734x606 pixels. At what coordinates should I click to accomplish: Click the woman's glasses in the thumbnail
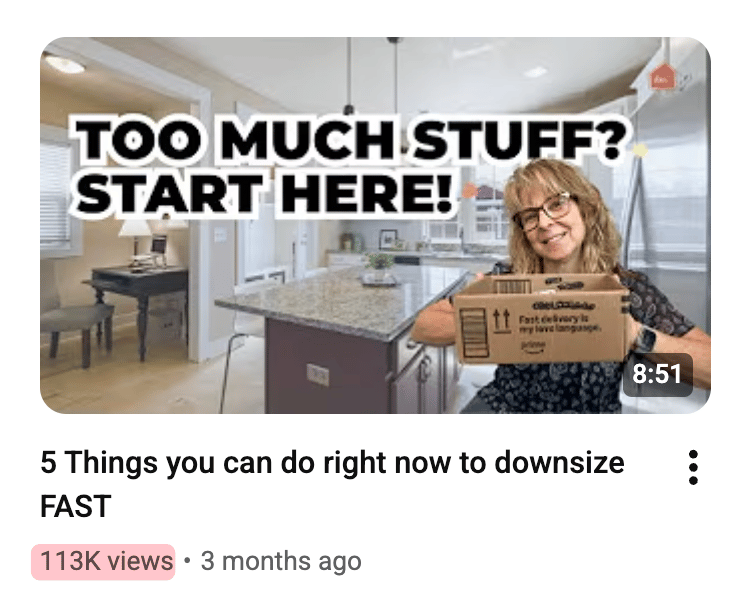[x=545, y=212]
